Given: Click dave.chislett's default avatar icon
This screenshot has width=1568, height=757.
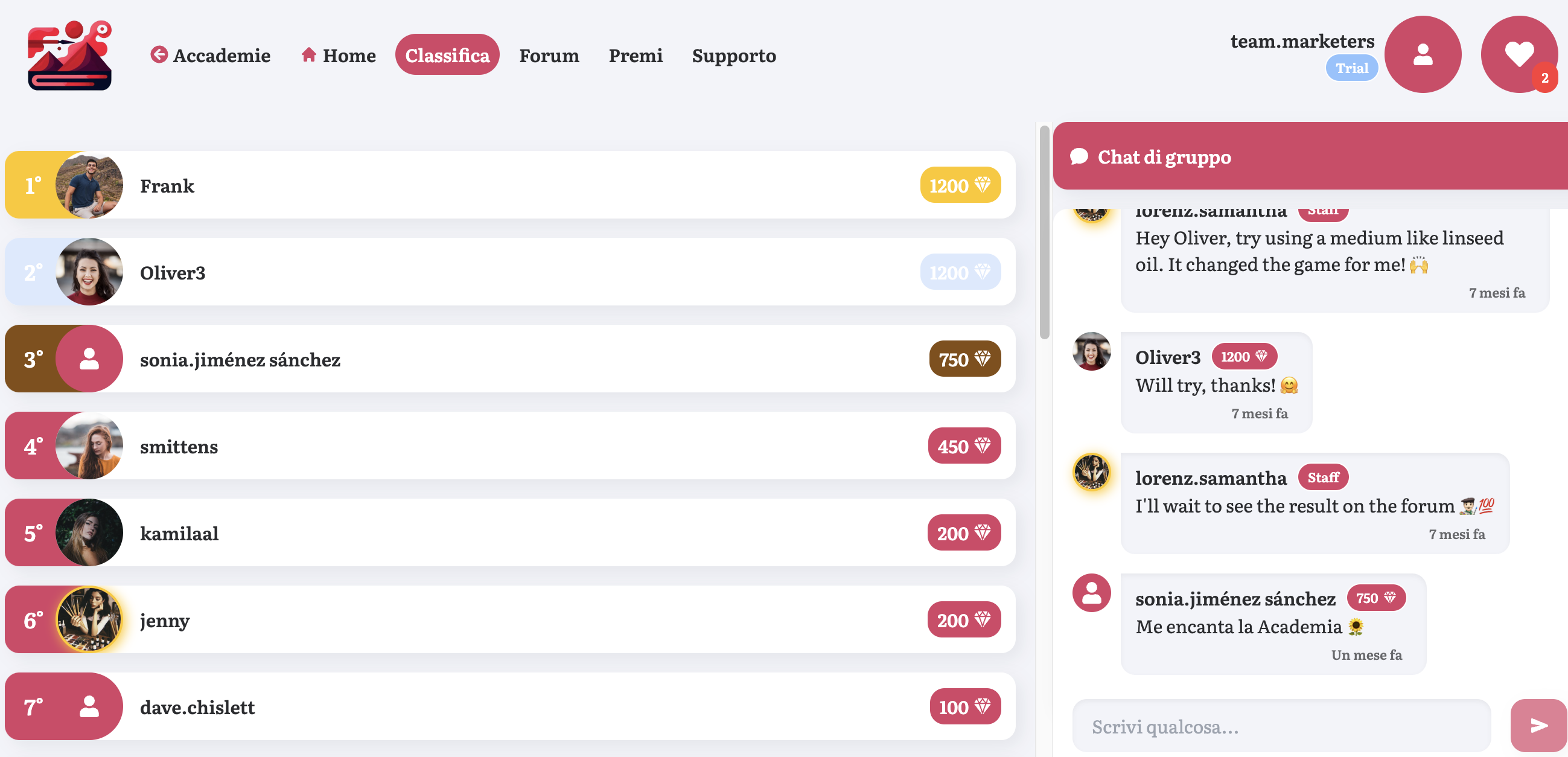Looking at the screenshot, I should [89, 706].
